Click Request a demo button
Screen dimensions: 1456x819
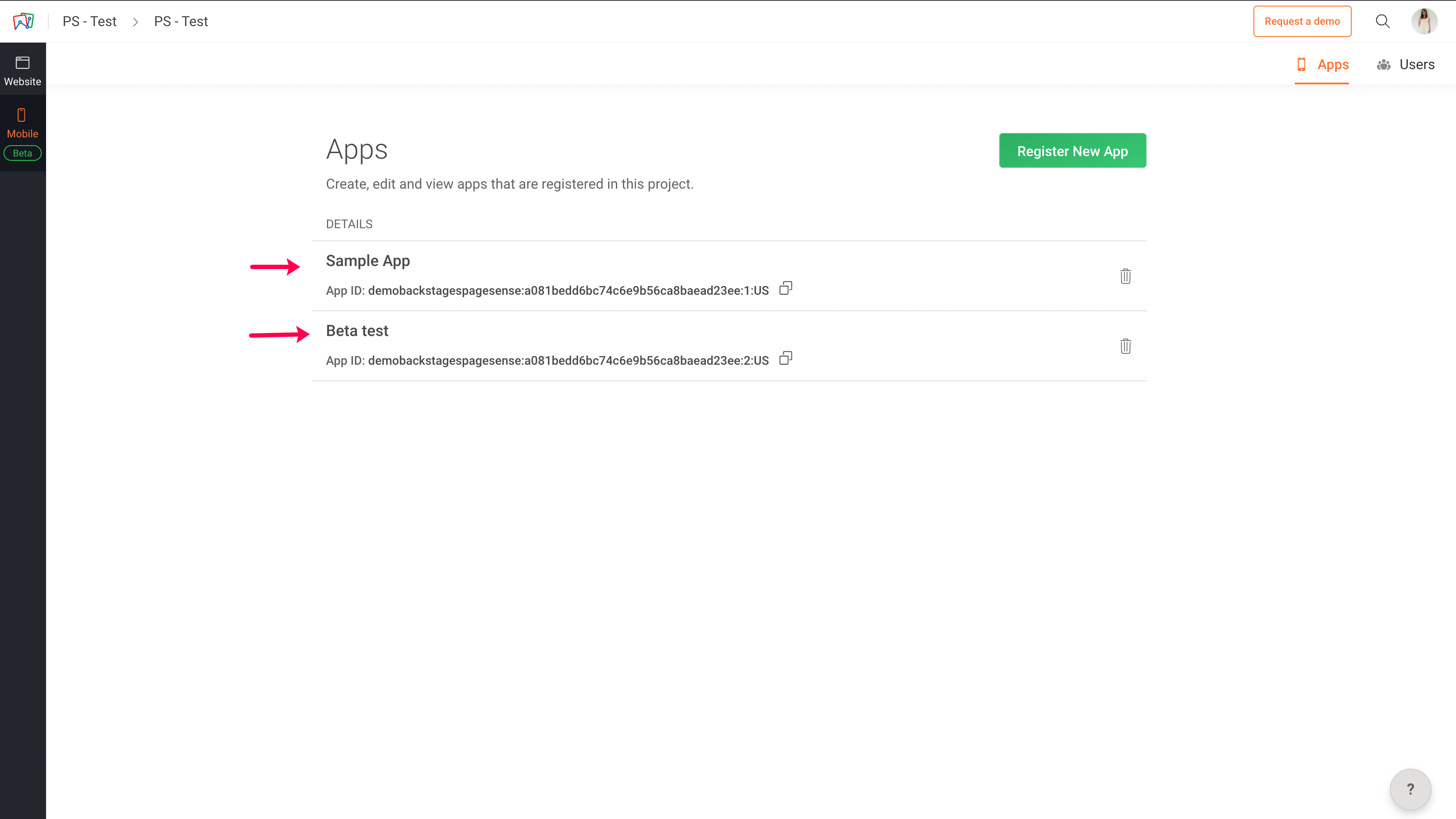tap(1302, 21)
